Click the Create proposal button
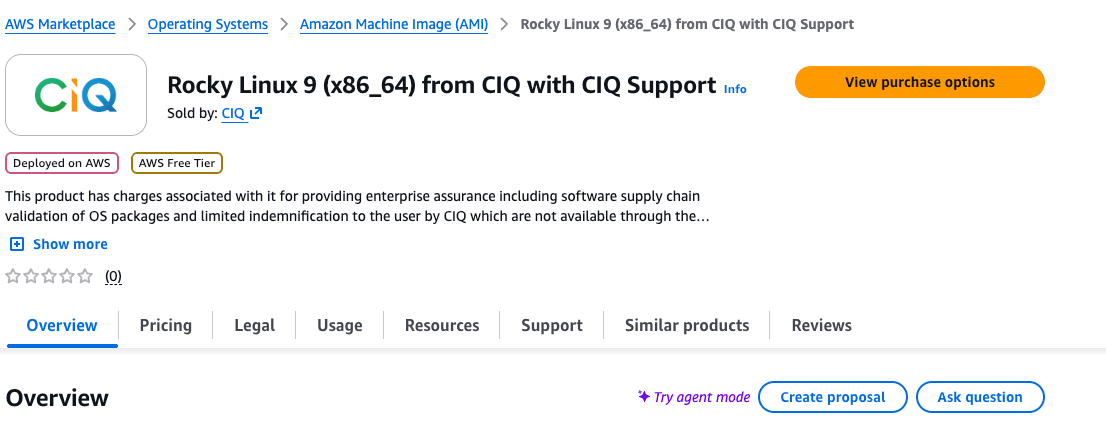The height and width of the screenshot is (427, 1106). pyautogui.click(x=832, y=397)
